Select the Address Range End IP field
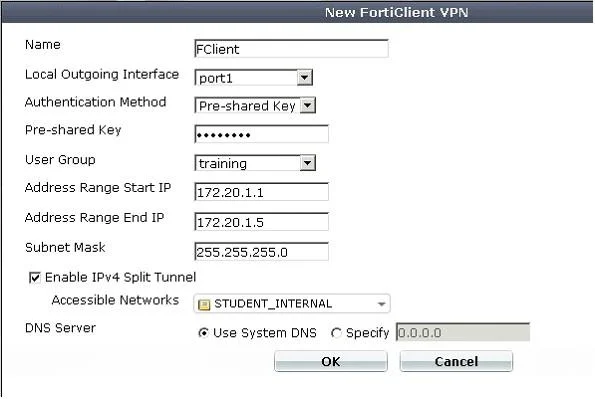 [x=261, y=222]
